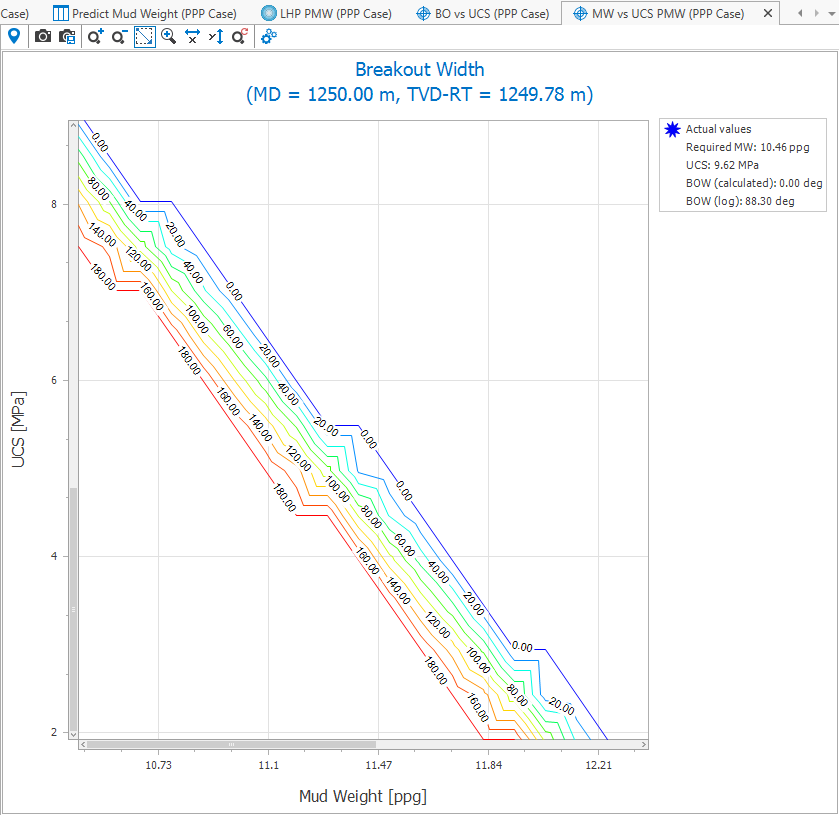Select the magnifier zoom tool
This screenshot has height=815, width=839.
168,36
